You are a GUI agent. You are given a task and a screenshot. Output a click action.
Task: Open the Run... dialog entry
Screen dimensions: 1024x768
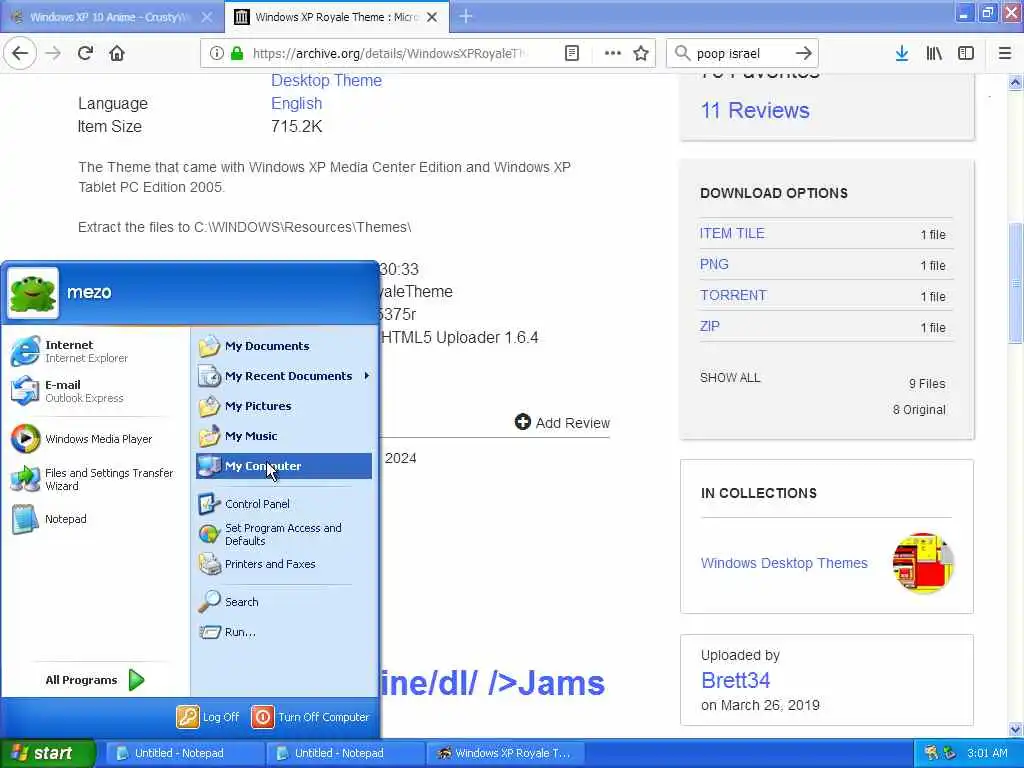tap(284, 632)
